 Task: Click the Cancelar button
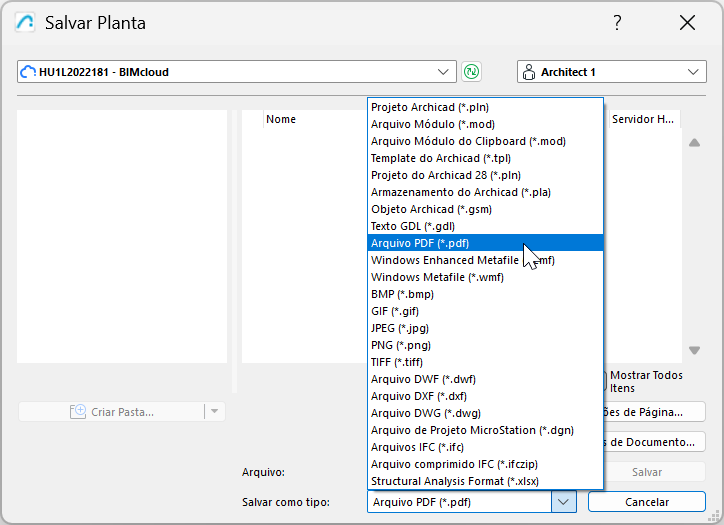click(x=647, y=502)
